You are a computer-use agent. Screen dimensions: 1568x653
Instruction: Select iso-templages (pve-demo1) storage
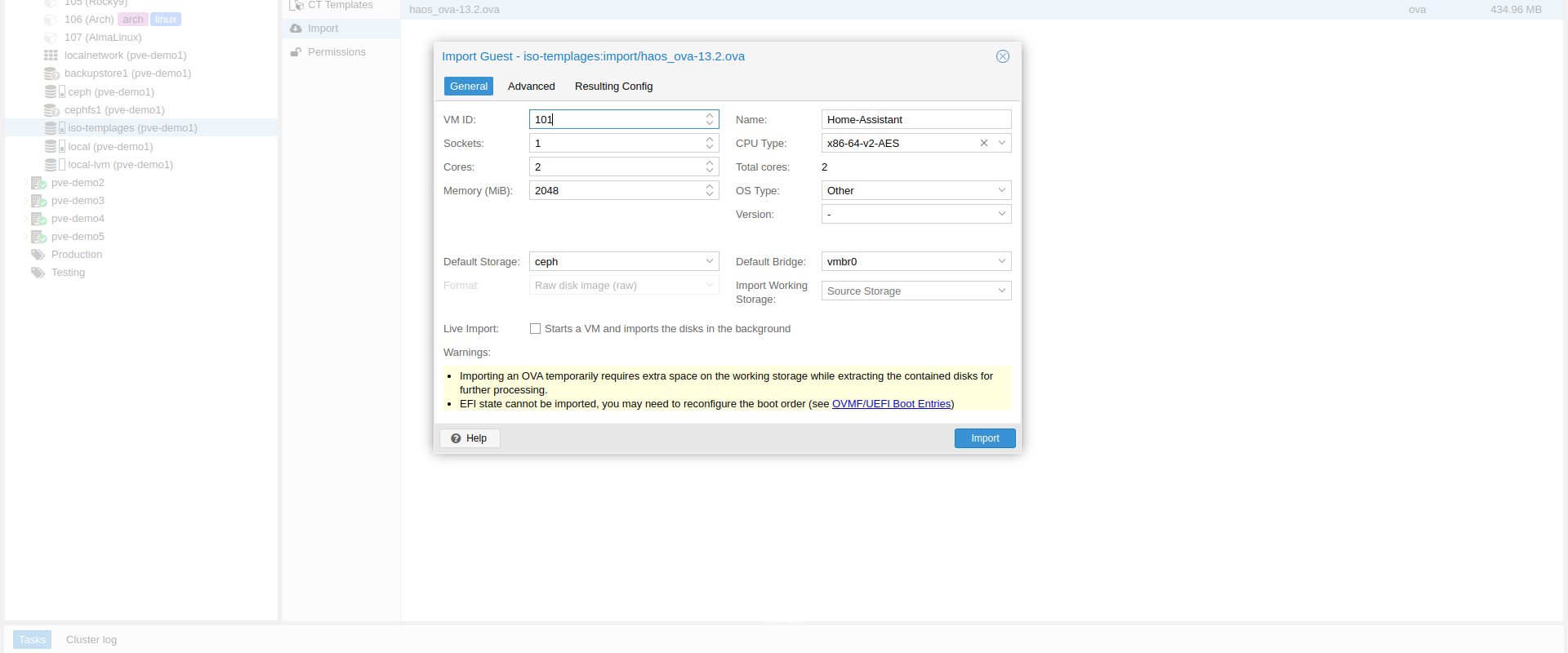(132, 128)
